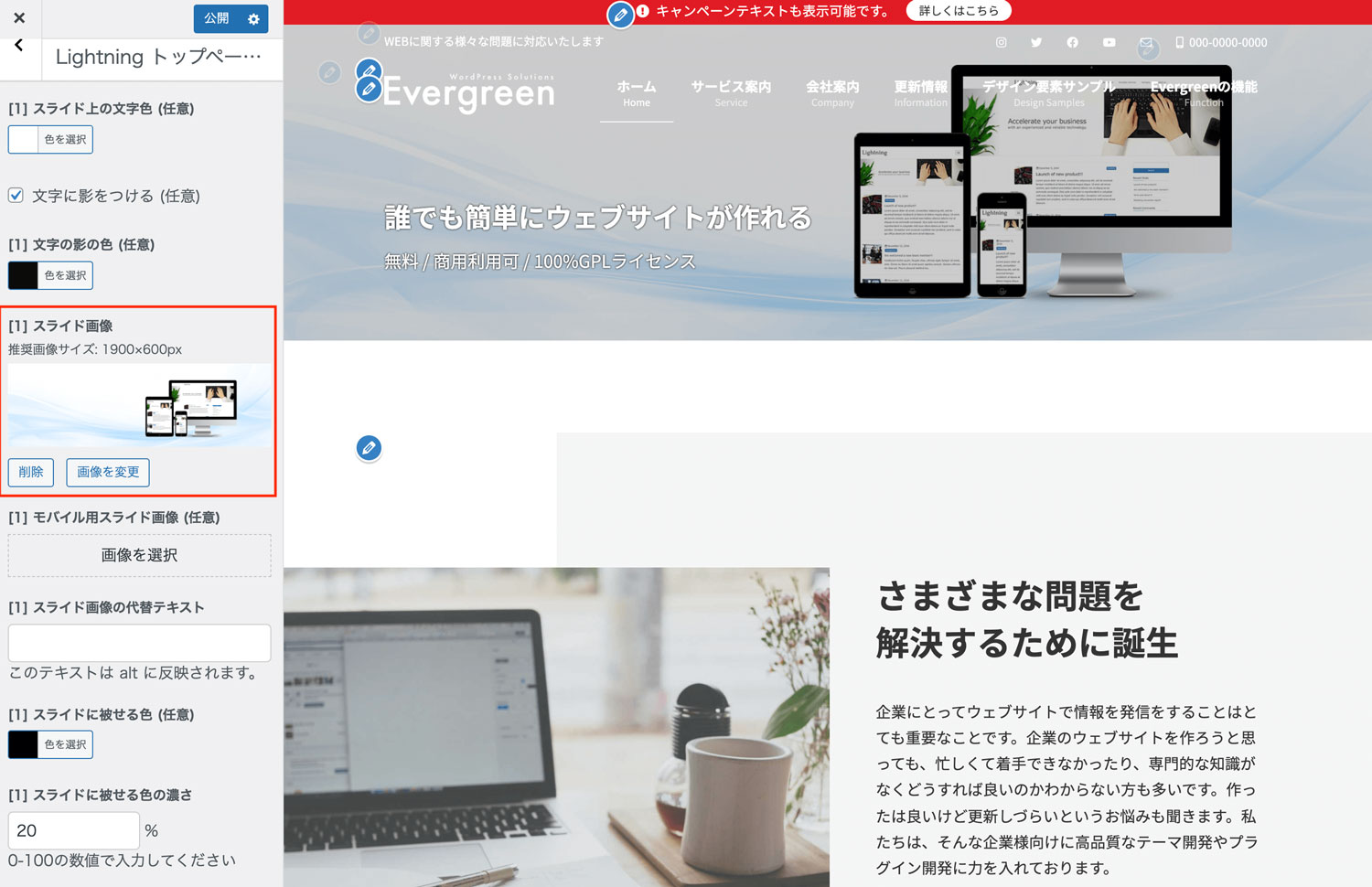Click the Twitter icon in header
This screenshot has height=887, width=1372.
coord(1036,43)
